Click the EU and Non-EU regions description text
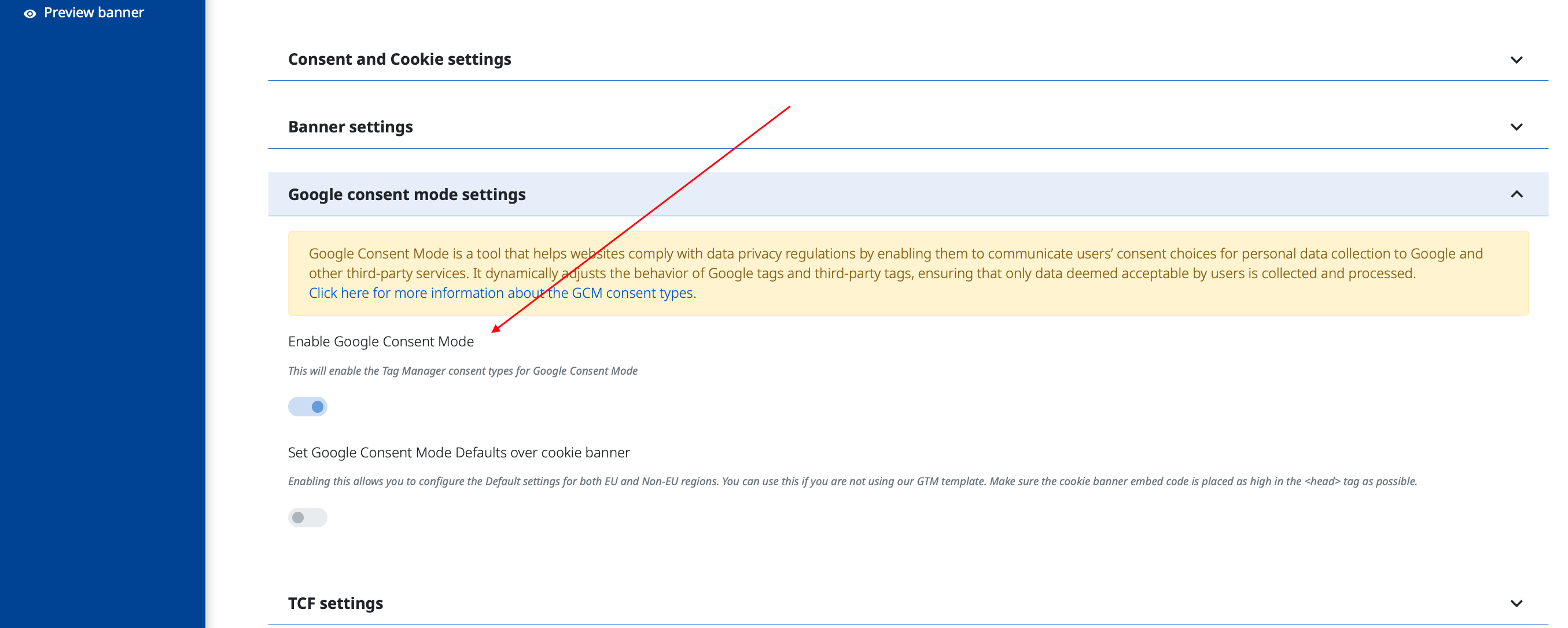Image resolution: width=1568 pixels, height=628 pixels. click(852, 481)
